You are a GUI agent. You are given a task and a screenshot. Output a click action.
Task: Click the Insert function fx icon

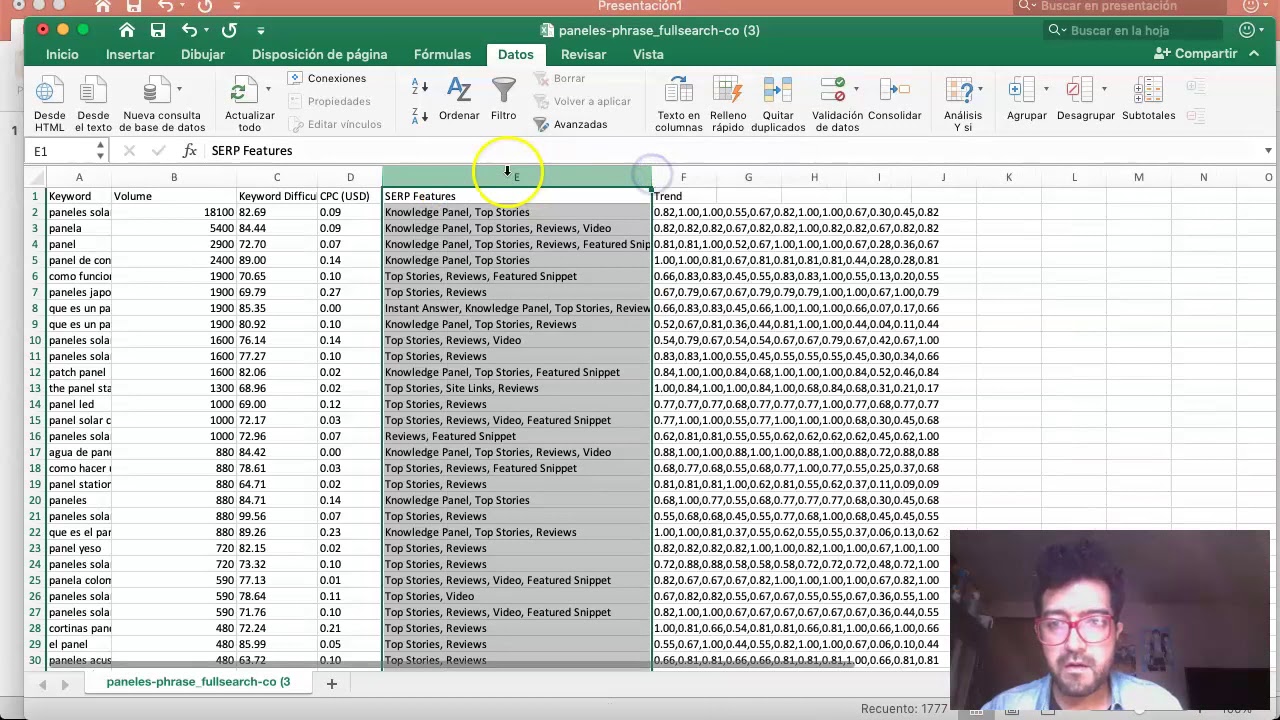click(x=190, y=151)
